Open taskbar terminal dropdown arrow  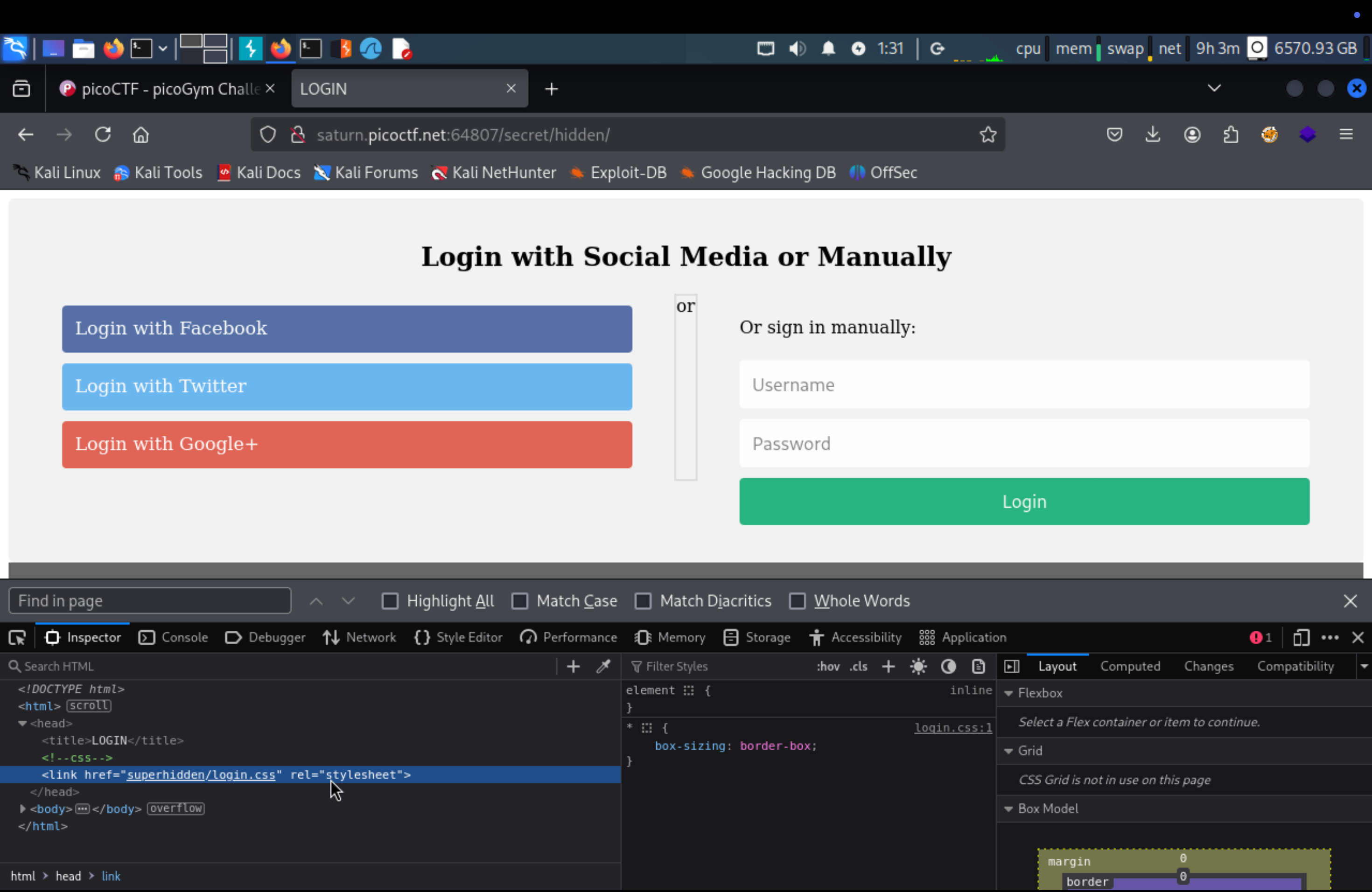click(x=162, y=49)
